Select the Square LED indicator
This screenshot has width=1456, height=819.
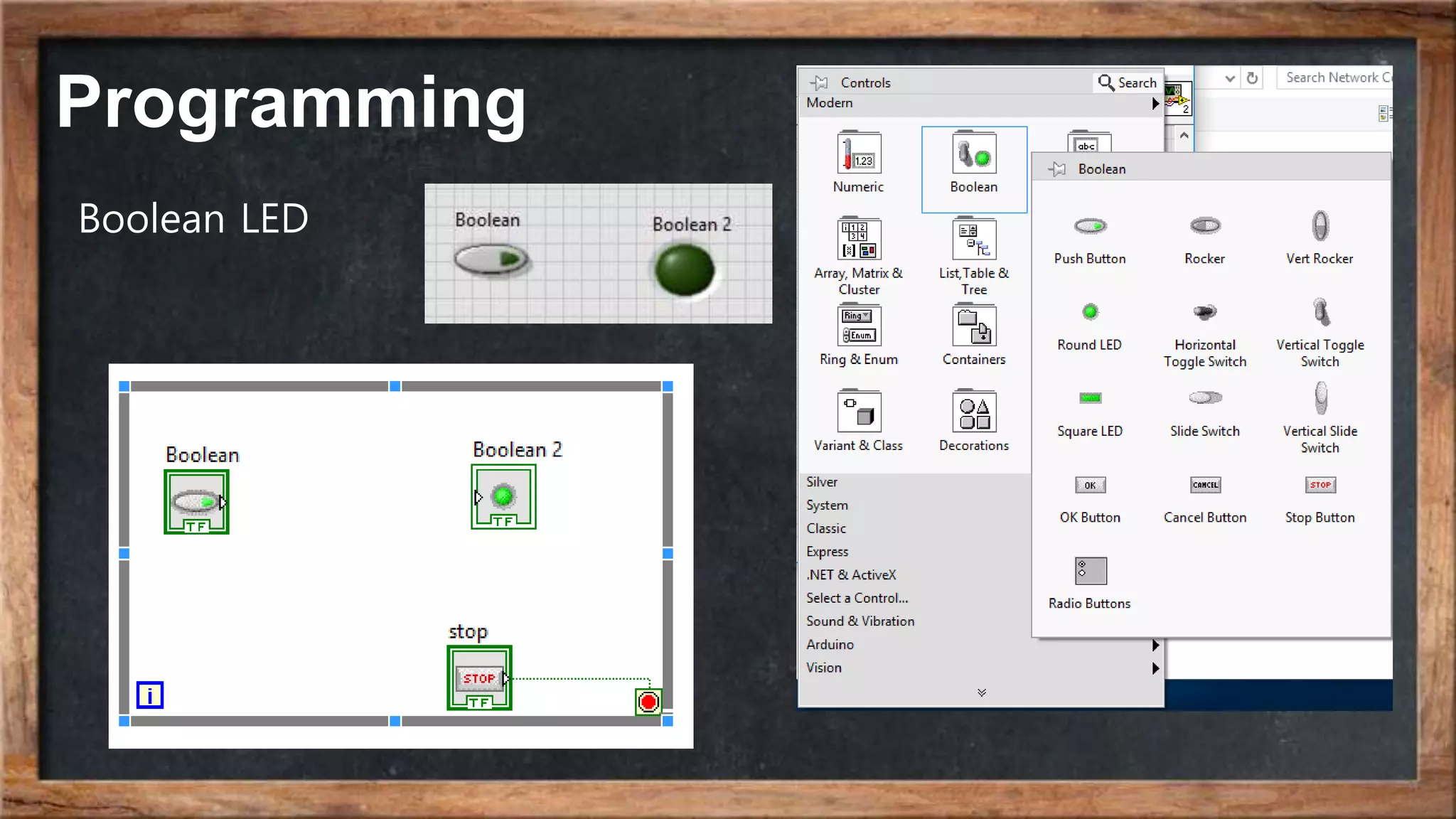pos(1090,414)
